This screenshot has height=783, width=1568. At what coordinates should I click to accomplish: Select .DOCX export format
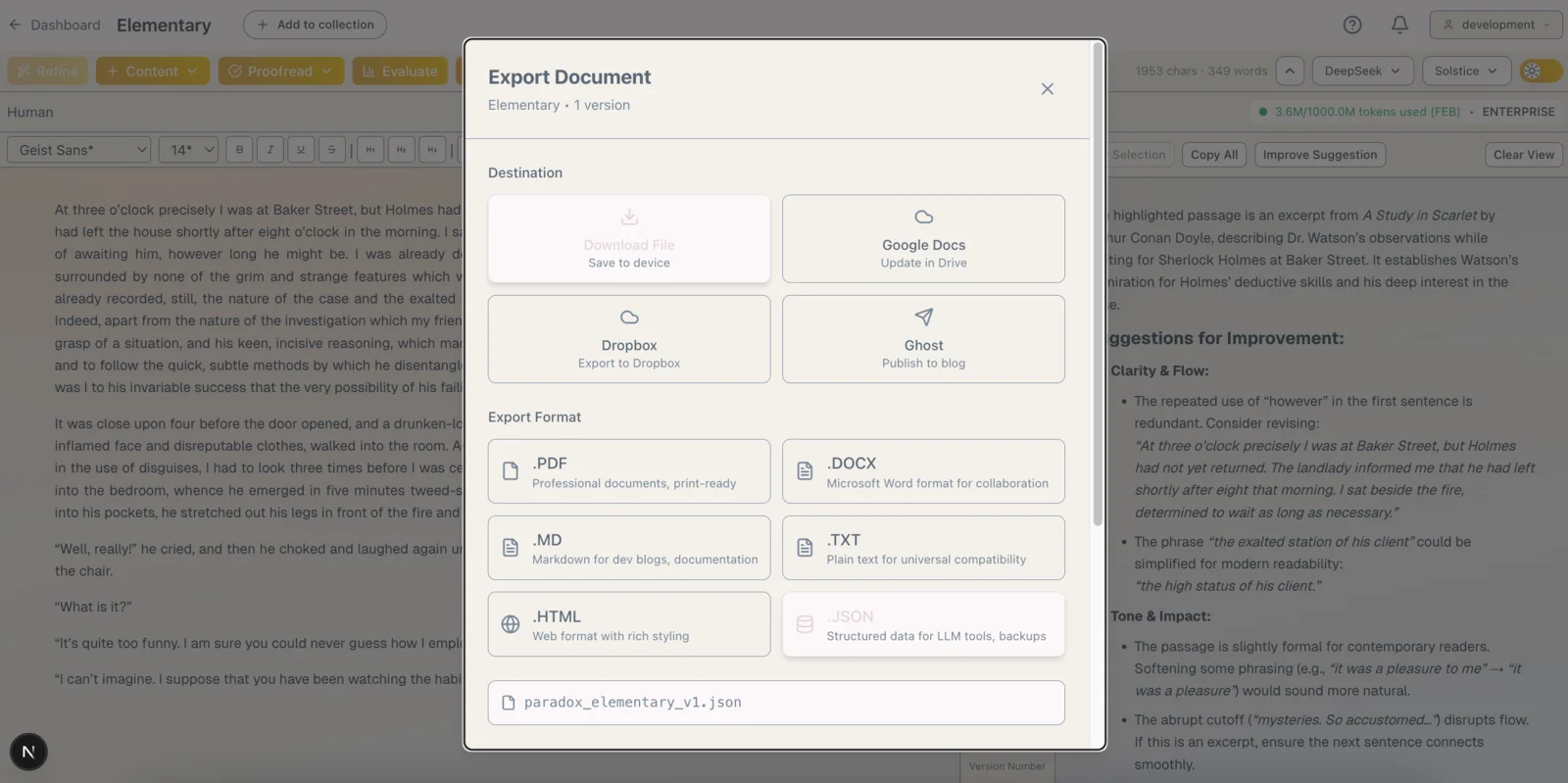click(923, 471)
